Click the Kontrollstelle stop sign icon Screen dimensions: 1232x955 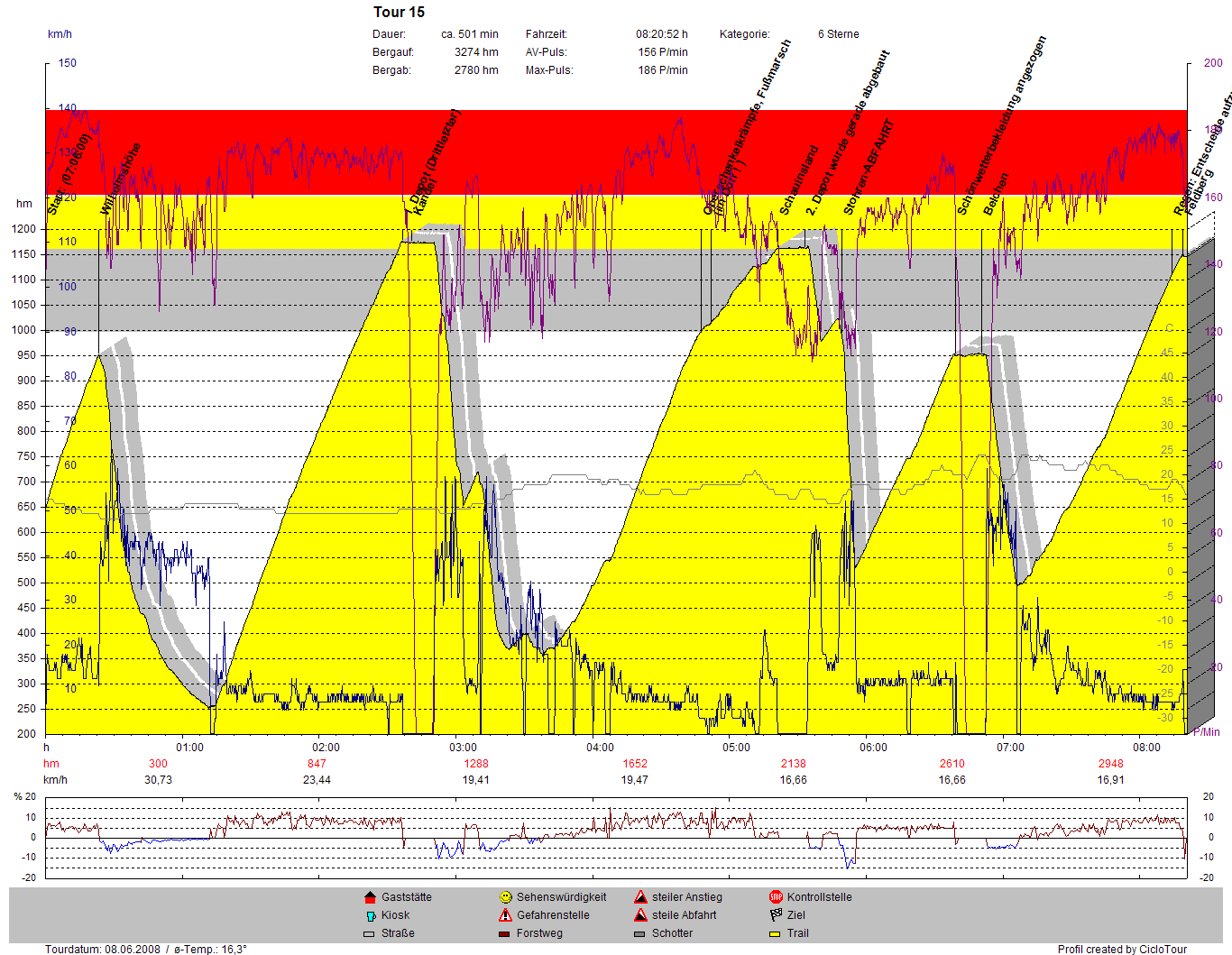tap(776, 897)
